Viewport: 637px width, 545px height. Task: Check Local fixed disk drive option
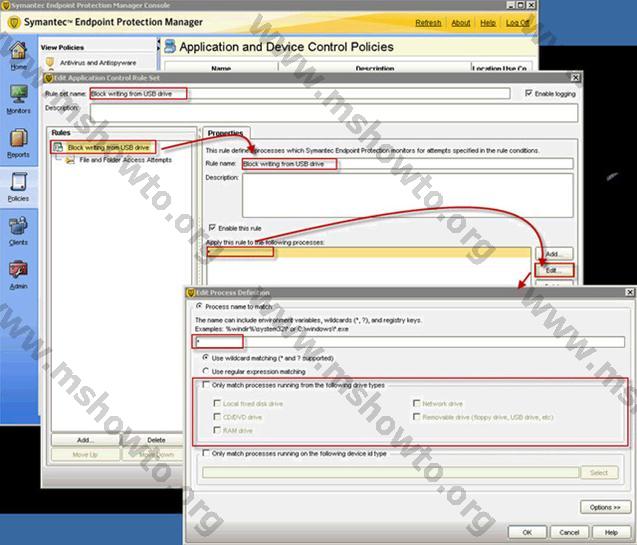(217, 403)
